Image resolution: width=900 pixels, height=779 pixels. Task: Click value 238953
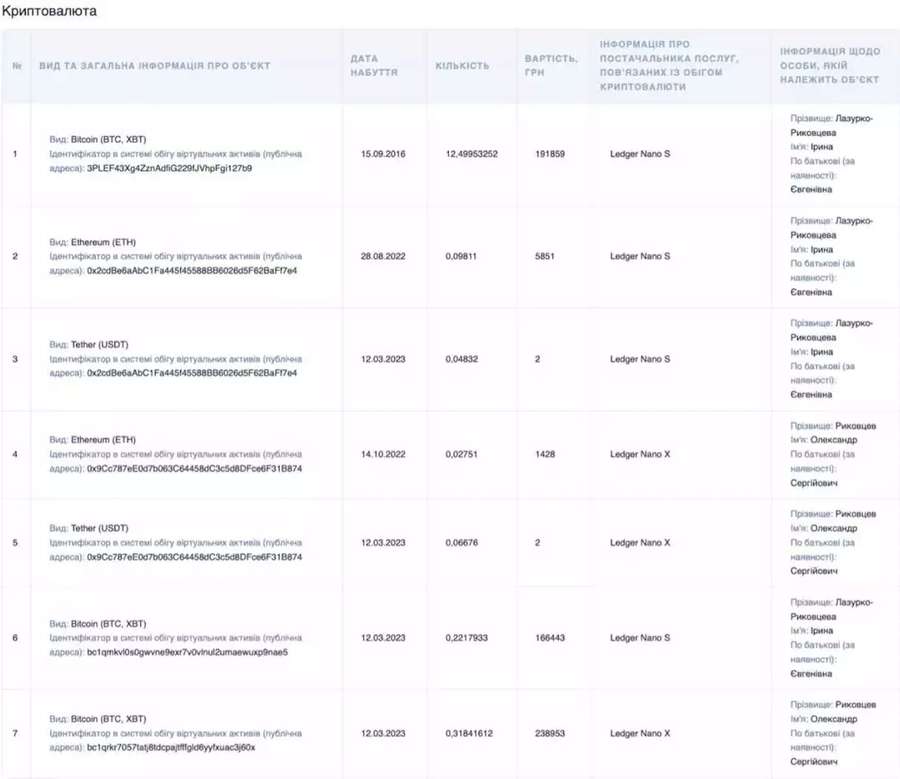[x=549, y=733]
